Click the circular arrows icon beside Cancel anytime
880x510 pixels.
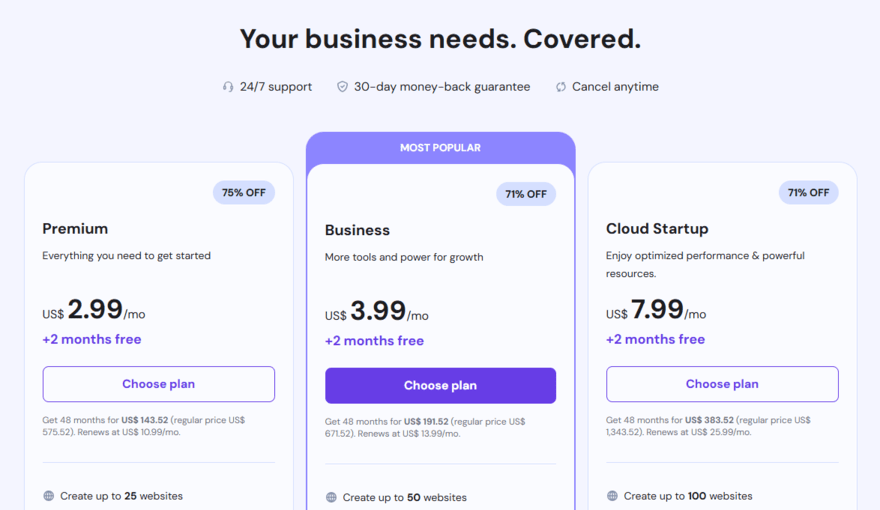point(561,87)
